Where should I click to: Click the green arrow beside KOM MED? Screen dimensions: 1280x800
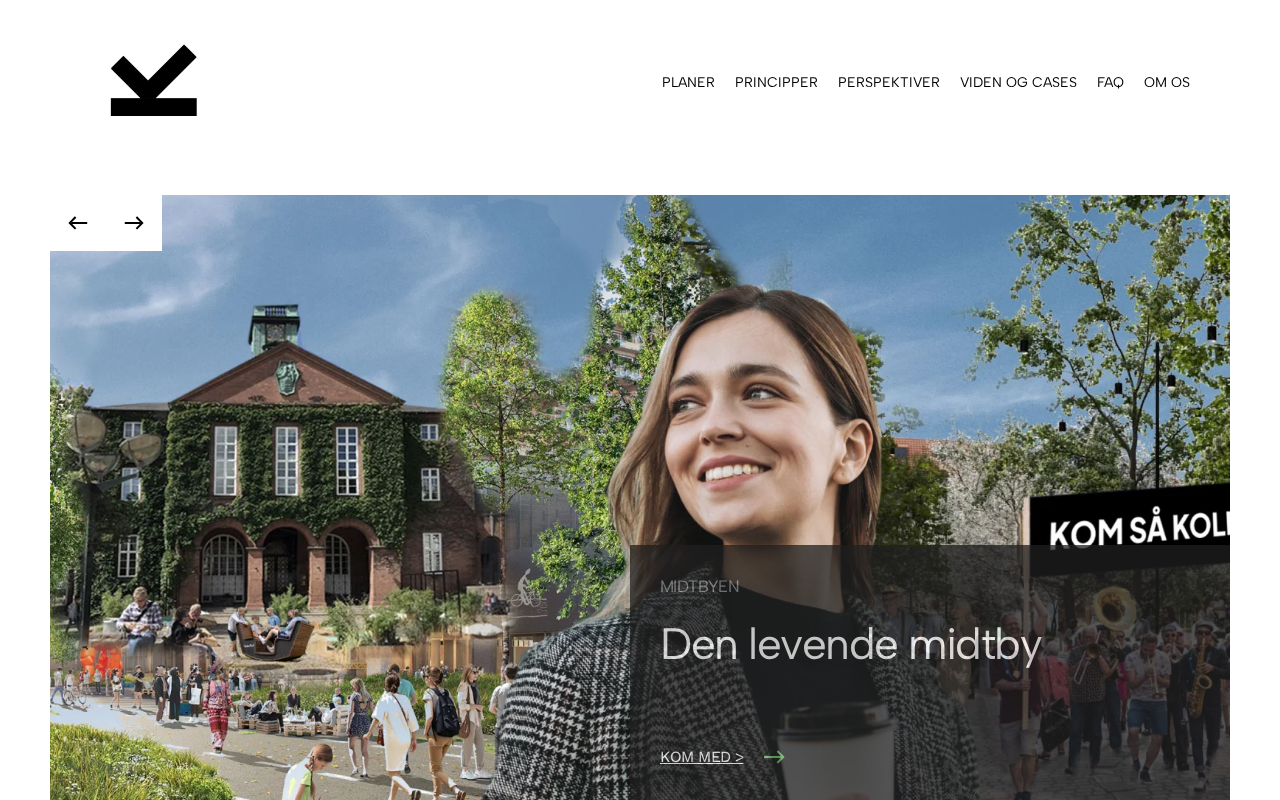774,757
